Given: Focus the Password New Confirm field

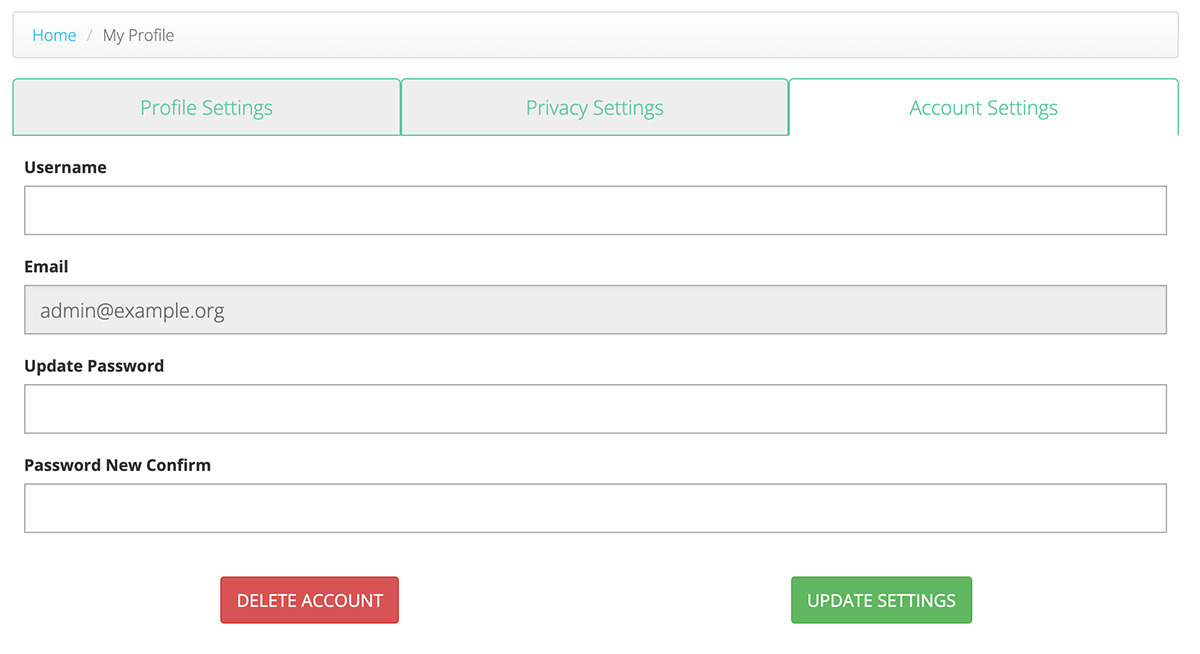Looking at the screenshot, I should point(595,508).
